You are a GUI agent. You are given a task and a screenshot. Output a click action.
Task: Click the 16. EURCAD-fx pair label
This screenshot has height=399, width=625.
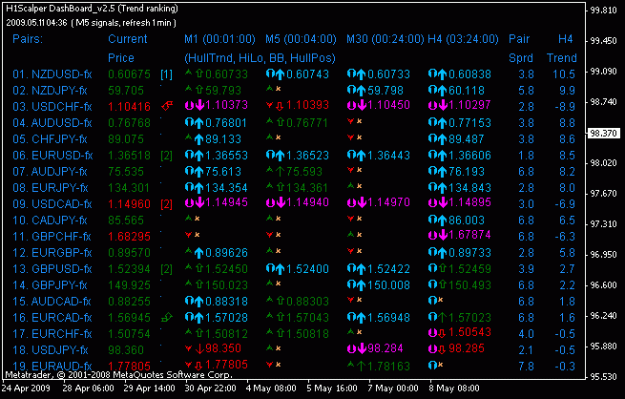(x=52, y=318)
